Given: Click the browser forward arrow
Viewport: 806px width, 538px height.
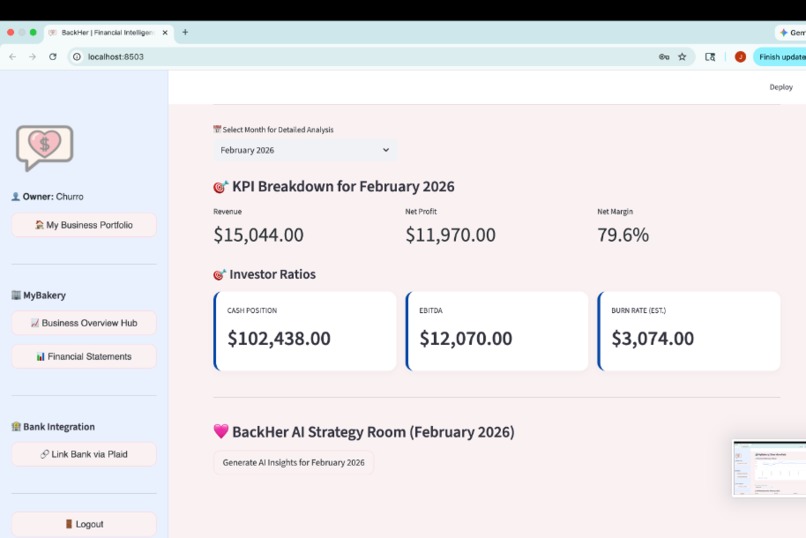Looking at the screenshot, I should coord(32,57).
